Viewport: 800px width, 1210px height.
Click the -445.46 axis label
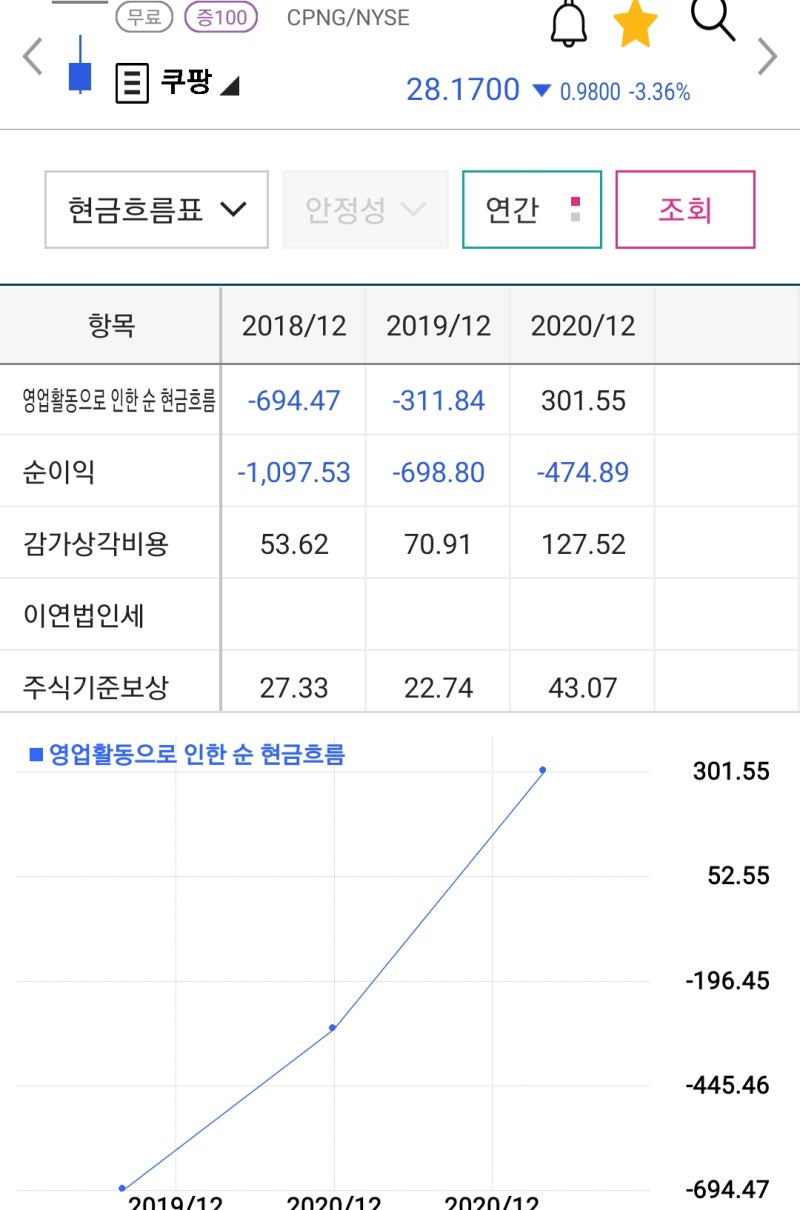pyautogui.click(x=728, y=1085)
